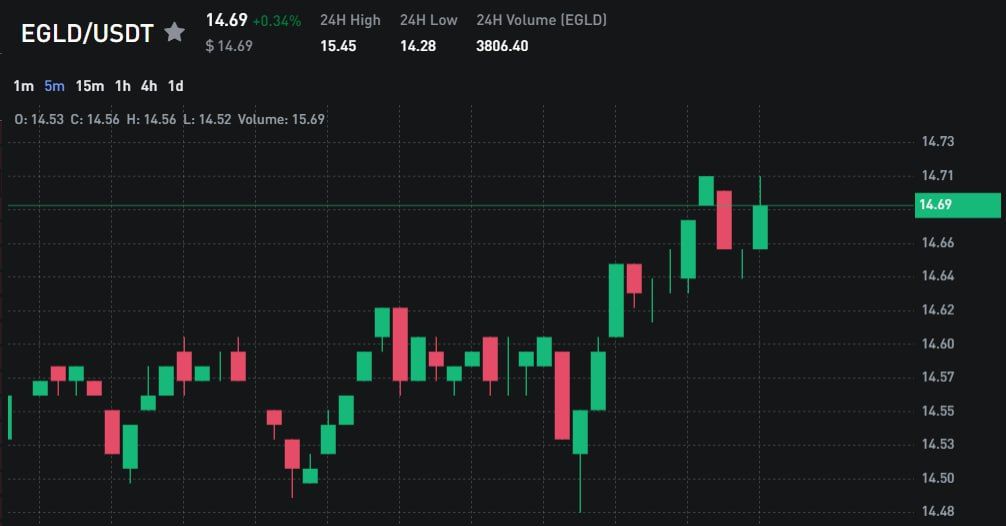The image size is (1006, 526).
Task: Switch chart to 15m interval
Action: 90,86
